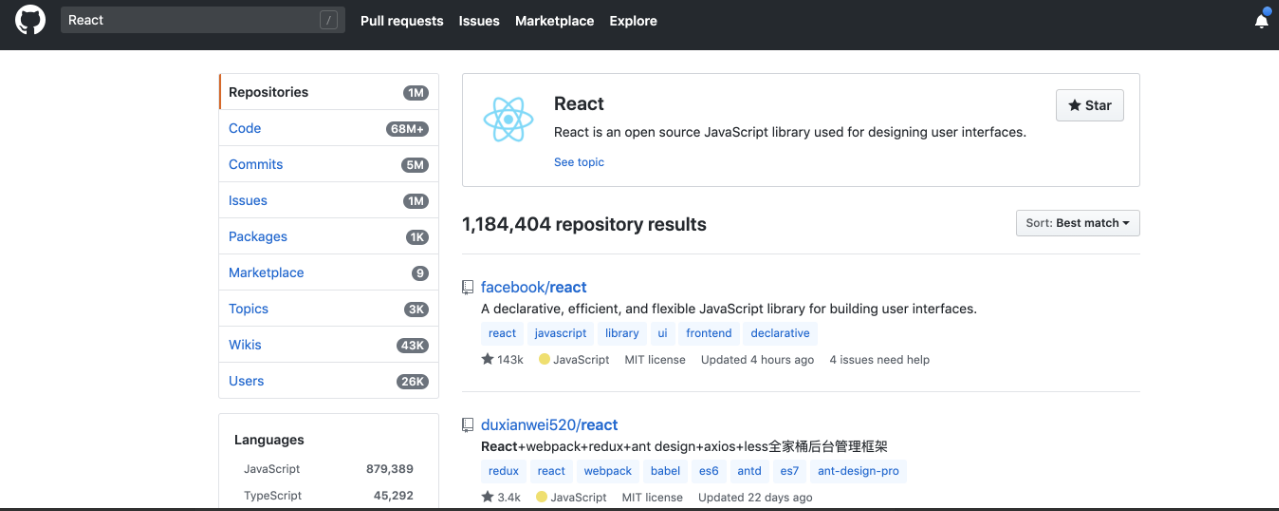Screen dimensions: 1279x511
Task: Select the Users results filter
Action: click(328, 380)
